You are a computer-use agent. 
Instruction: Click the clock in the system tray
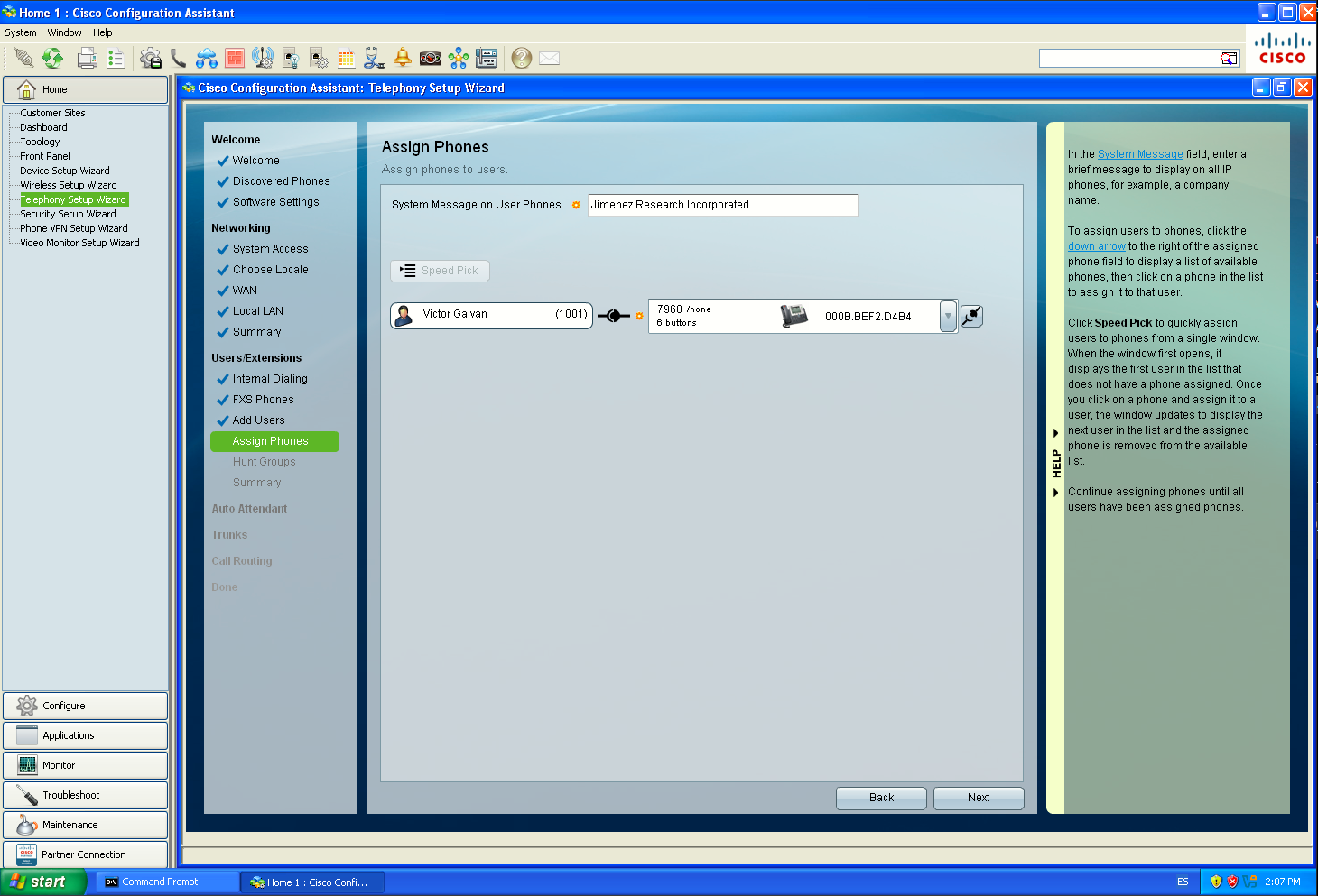[x=1282, y=882]
